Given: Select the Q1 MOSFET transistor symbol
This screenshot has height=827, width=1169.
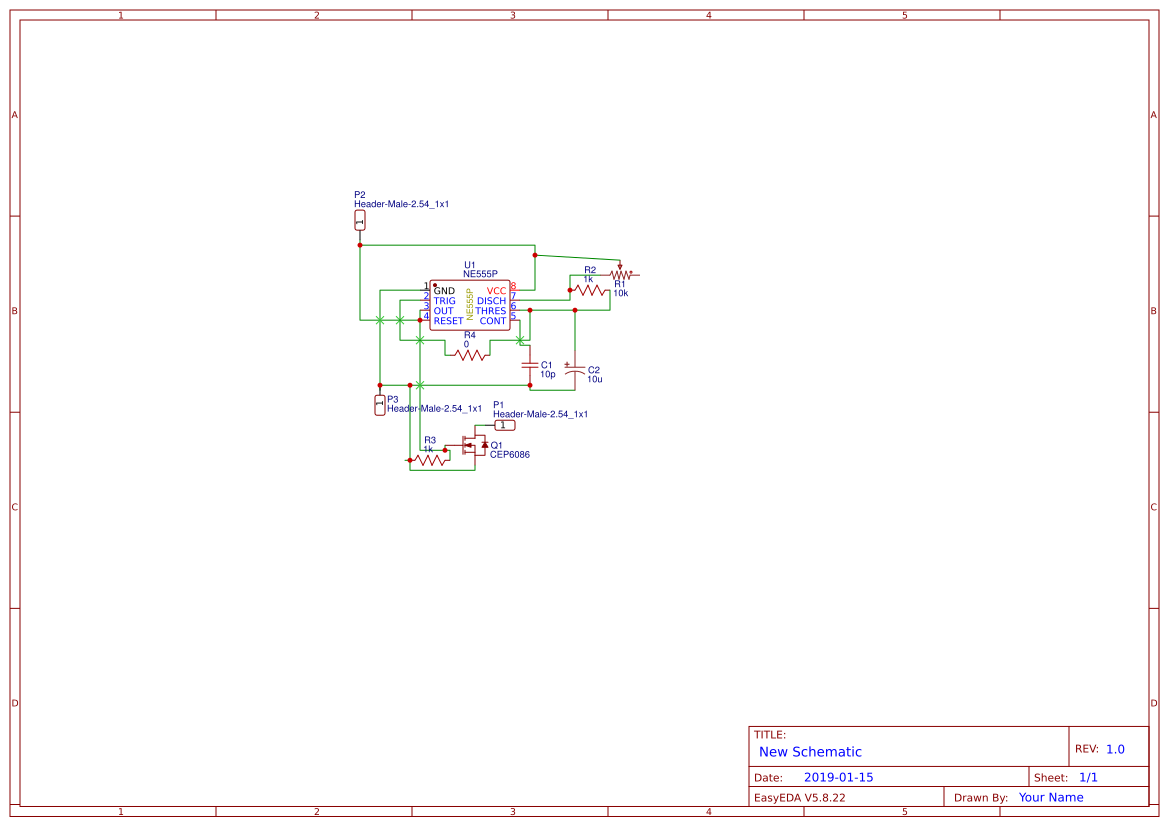Looking at the screenshot, I should [474, 445].
